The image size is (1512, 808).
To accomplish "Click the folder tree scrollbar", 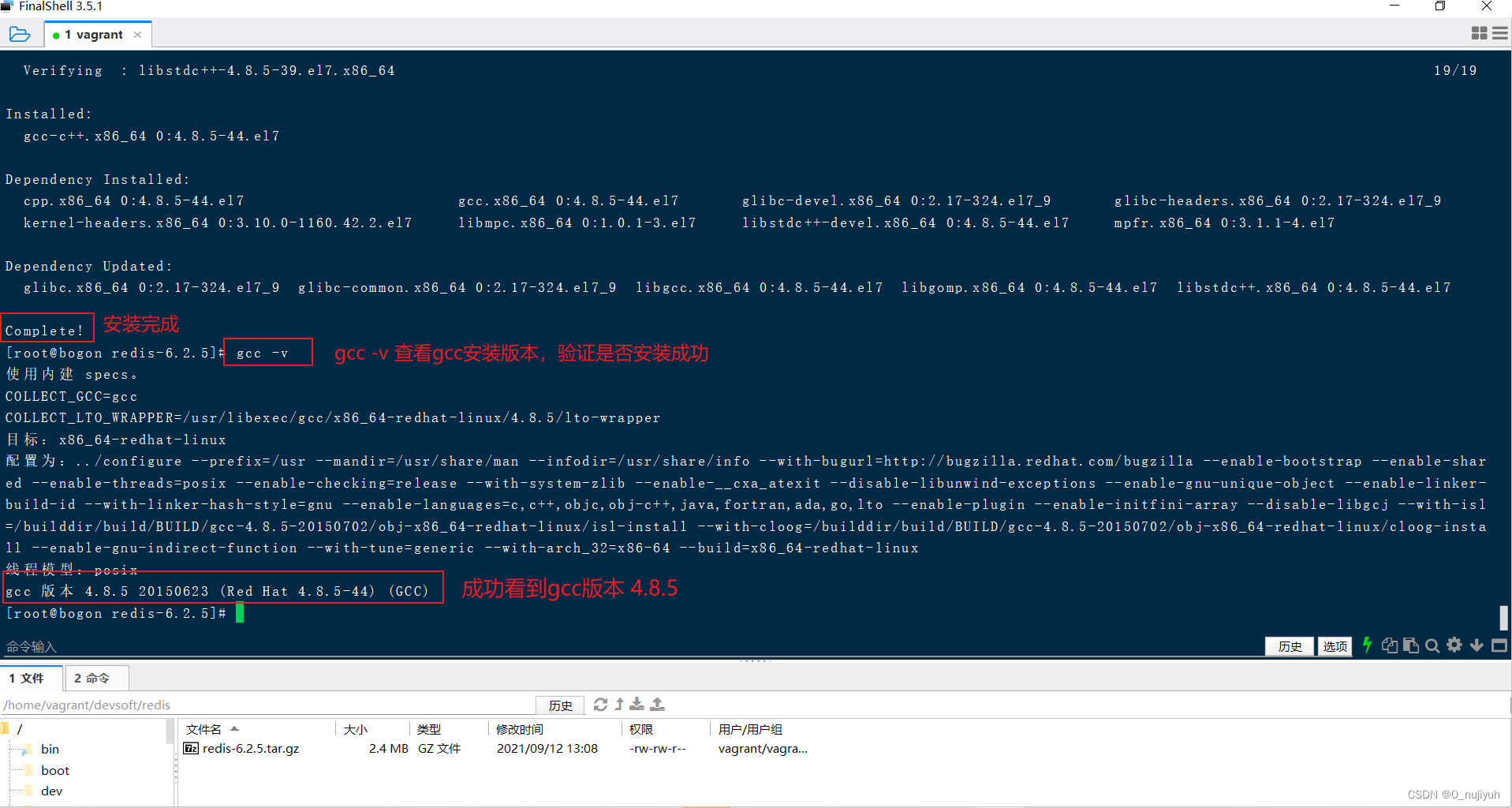I will pyautogui.click(x=170, y=731).
